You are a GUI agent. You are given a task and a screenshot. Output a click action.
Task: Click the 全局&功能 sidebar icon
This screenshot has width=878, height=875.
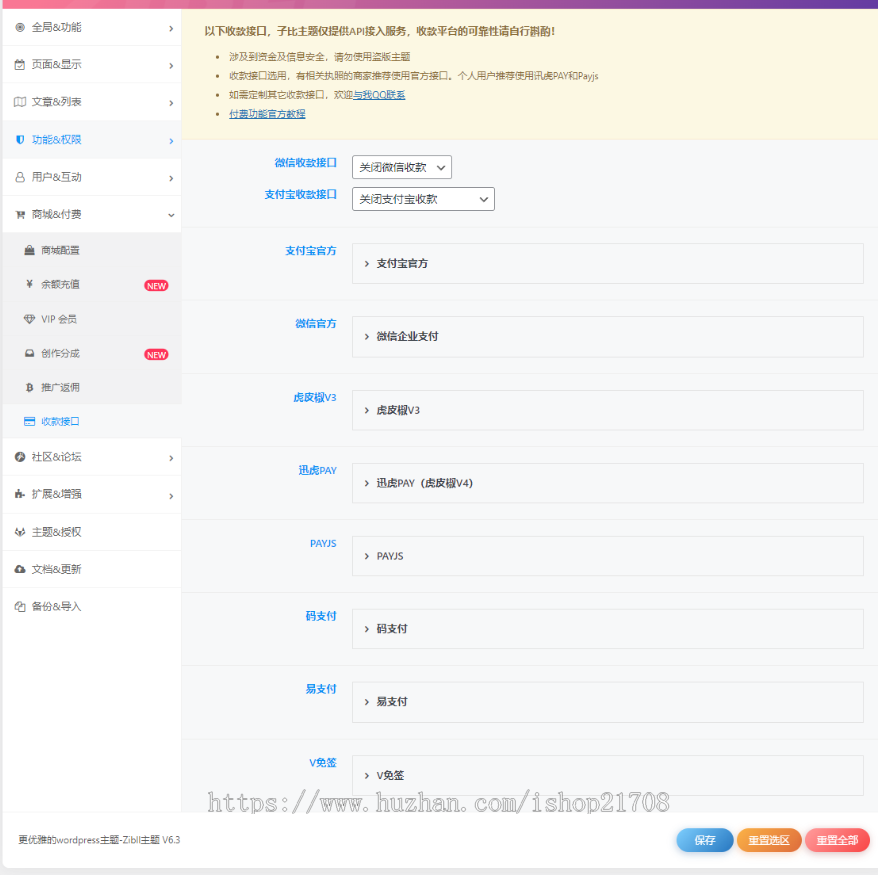point(20,27)
